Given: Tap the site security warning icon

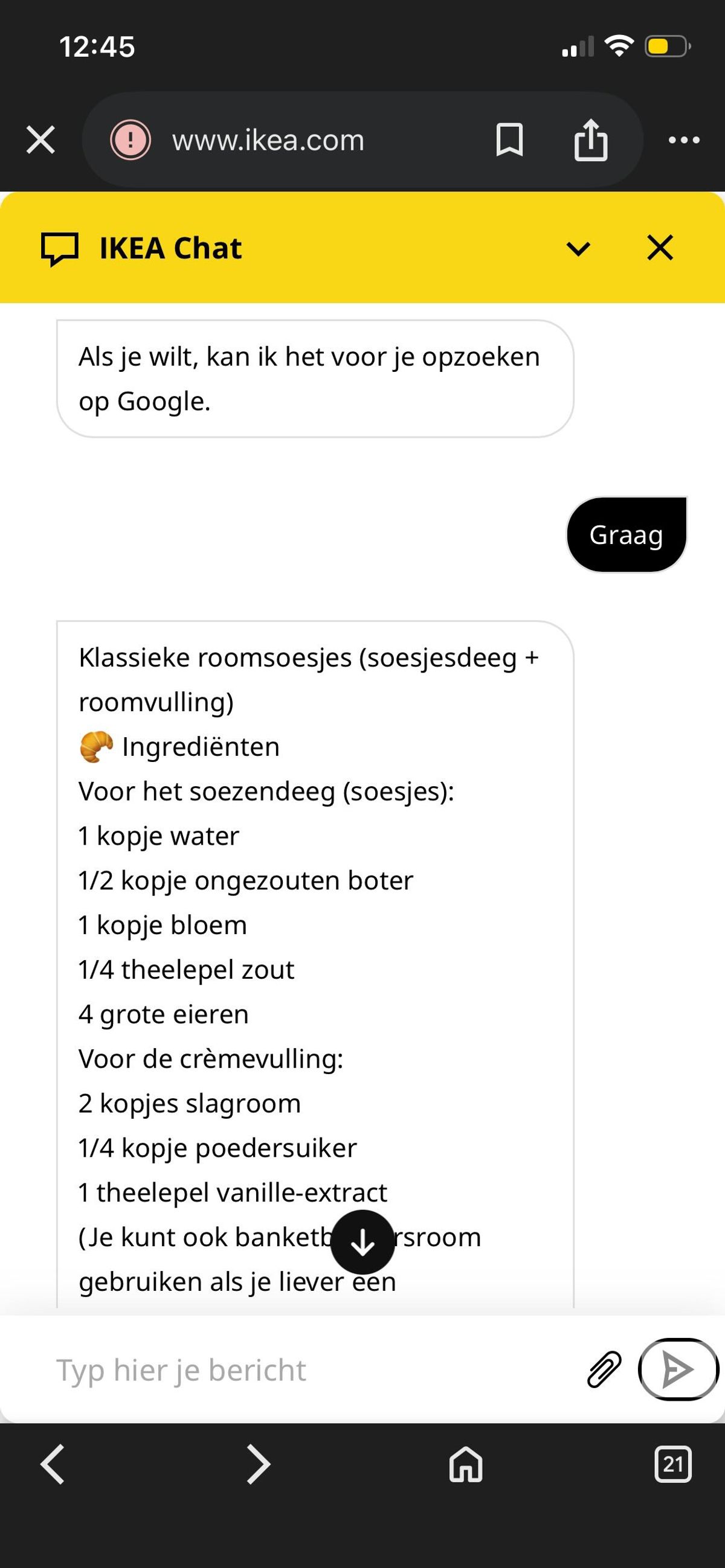Looking at the screenshot, I should (130, 140).
